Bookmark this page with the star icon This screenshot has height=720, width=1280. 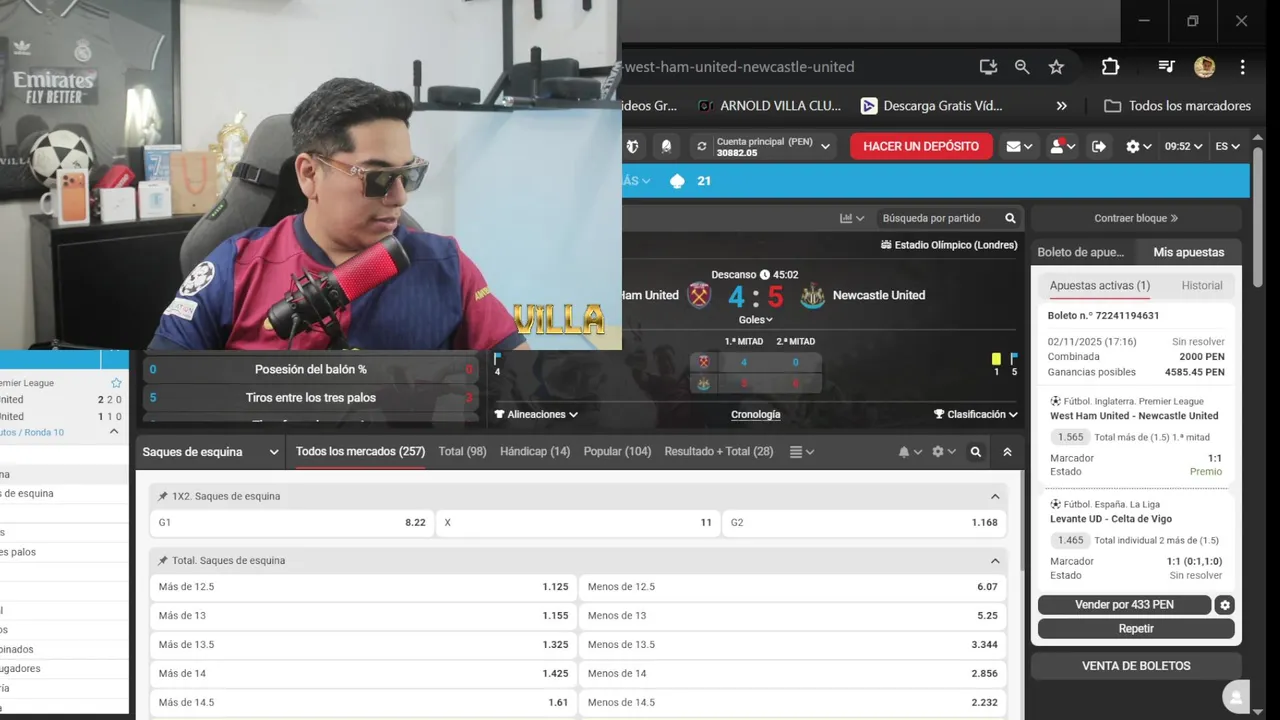1056,67
